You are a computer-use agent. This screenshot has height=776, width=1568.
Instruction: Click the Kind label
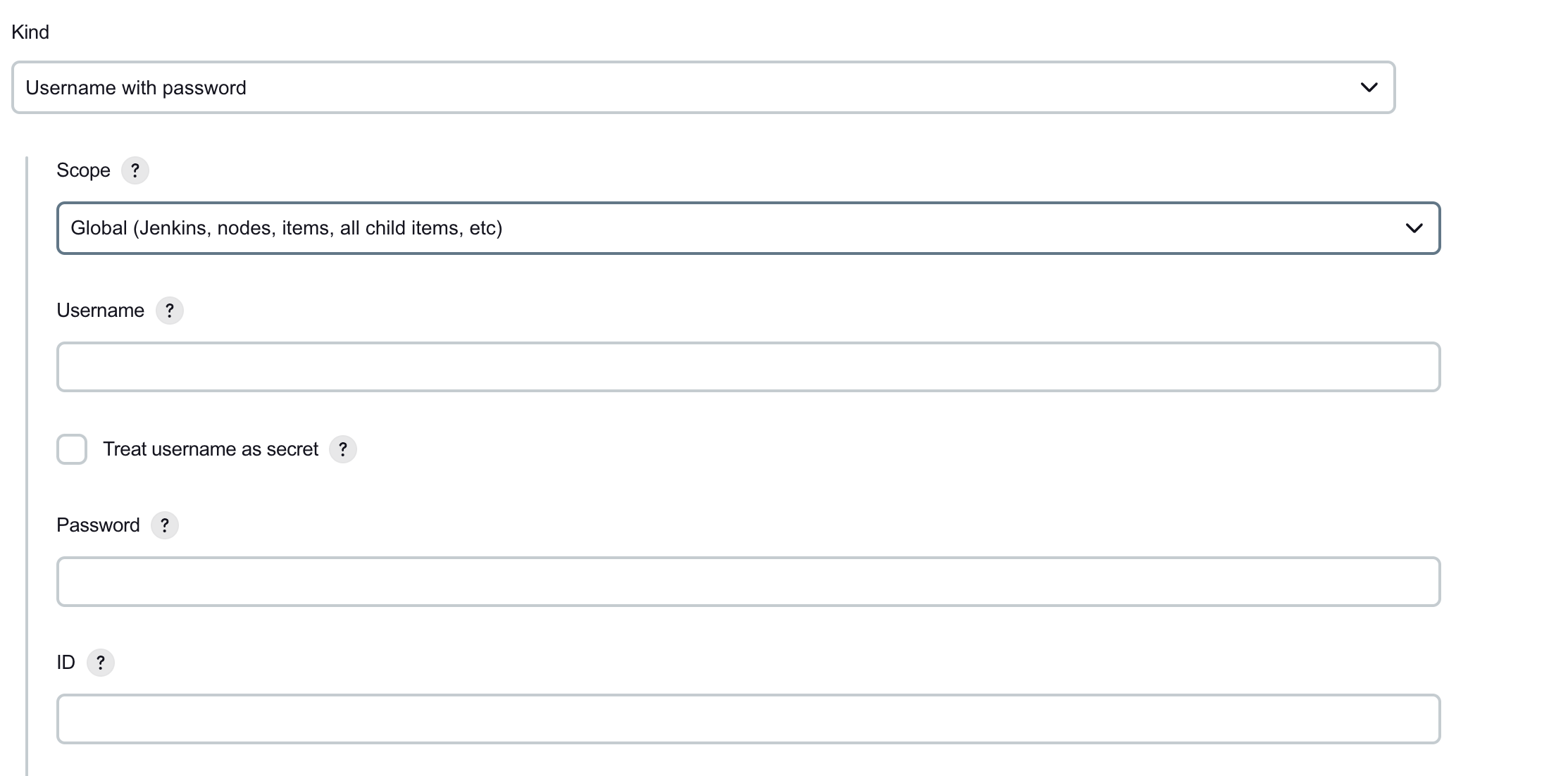point(30,32)
